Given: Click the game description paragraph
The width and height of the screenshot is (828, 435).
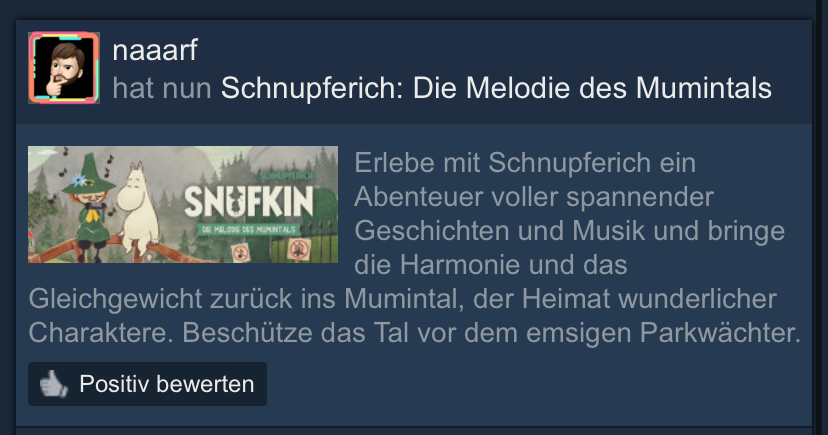Looking at the screenshot, I should point(415,248).
